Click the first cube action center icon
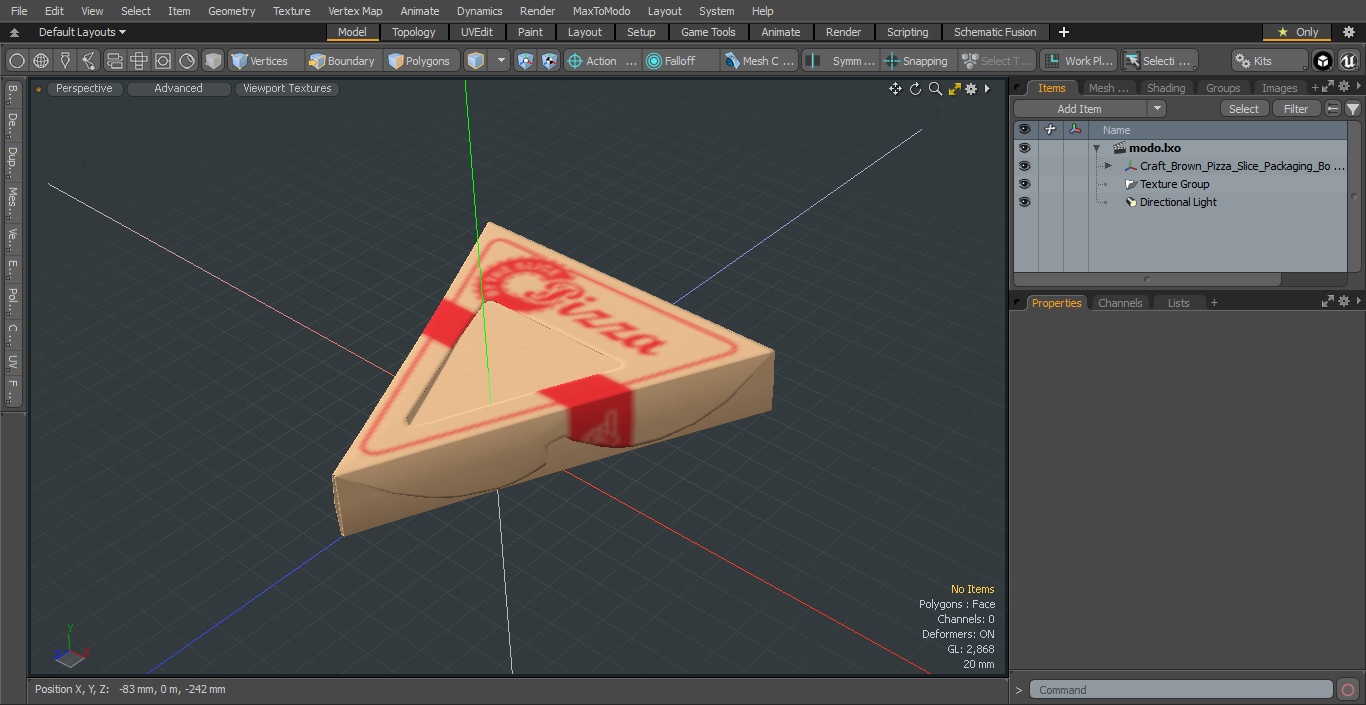This screenshot has width=1366, height=705. pyautogui.click(x=525, y=61)
